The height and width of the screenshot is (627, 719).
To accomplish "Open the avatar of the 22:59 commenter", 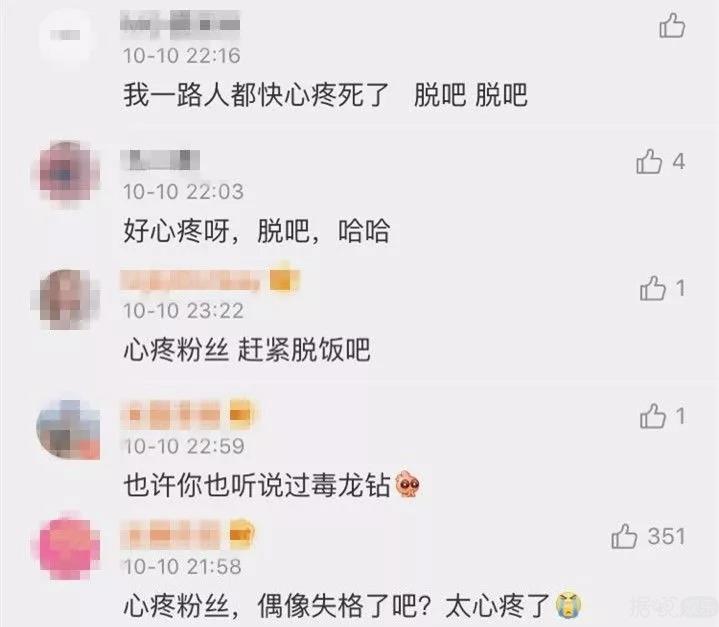I will 69,429.
